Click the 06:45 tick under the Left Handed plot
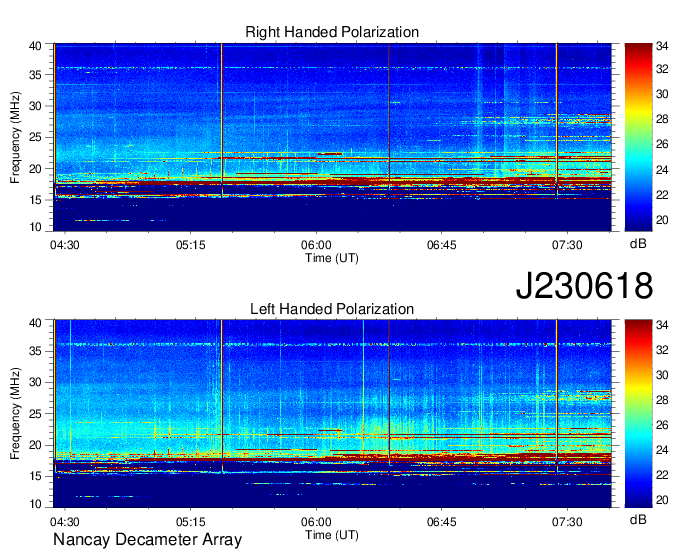The image size is (680, 552). point(441,522)
